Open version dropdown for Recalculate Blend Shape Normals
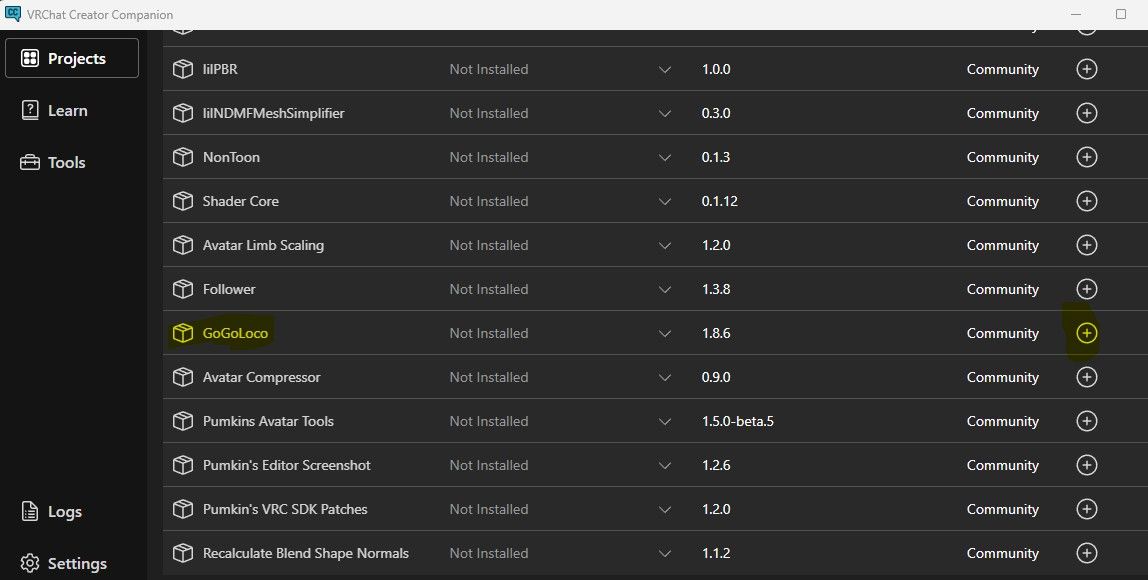The image size is (1148, 580). (x=664, y=553)
